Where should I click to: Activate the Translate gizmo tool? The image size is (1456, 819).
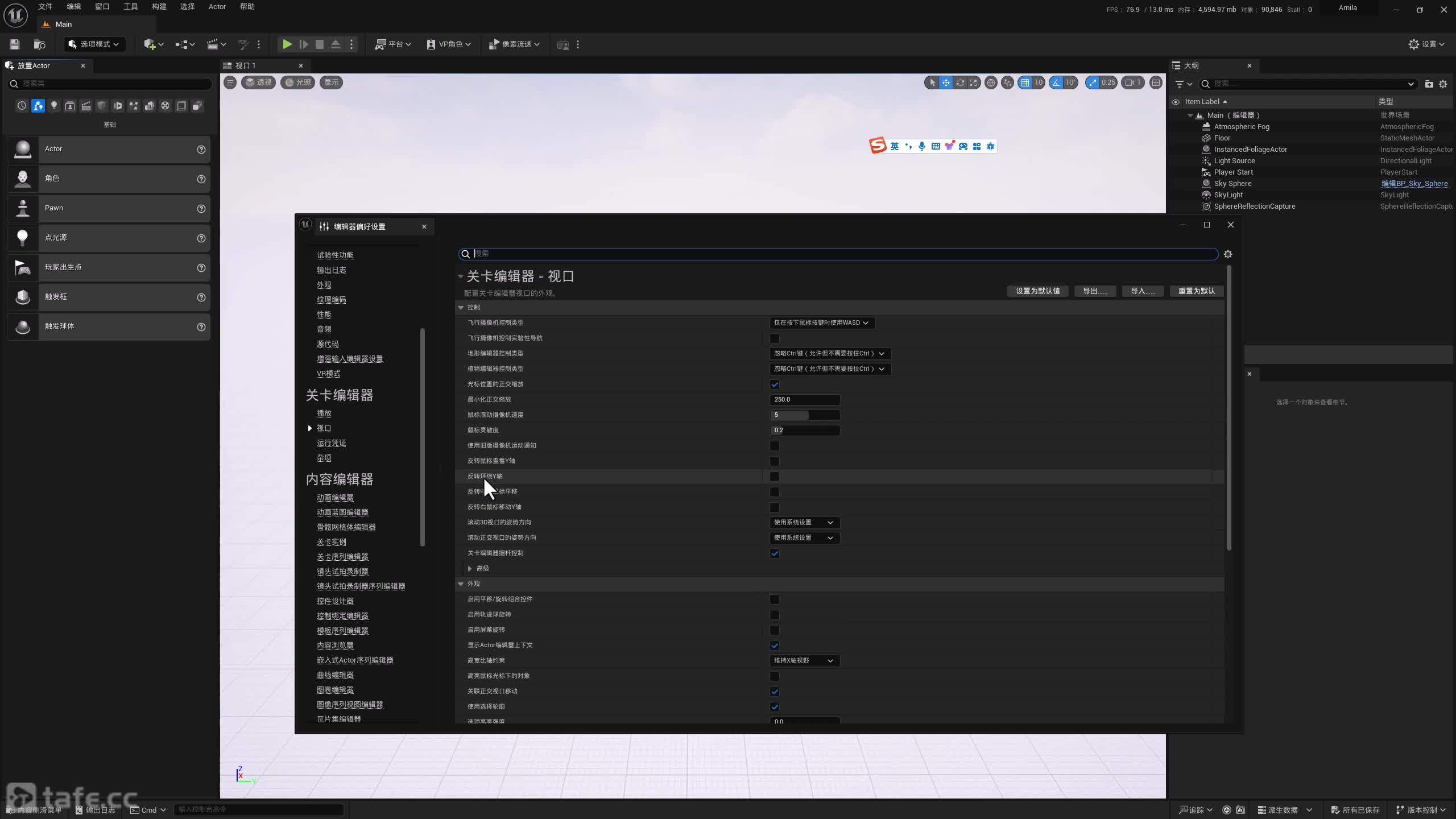946,83
